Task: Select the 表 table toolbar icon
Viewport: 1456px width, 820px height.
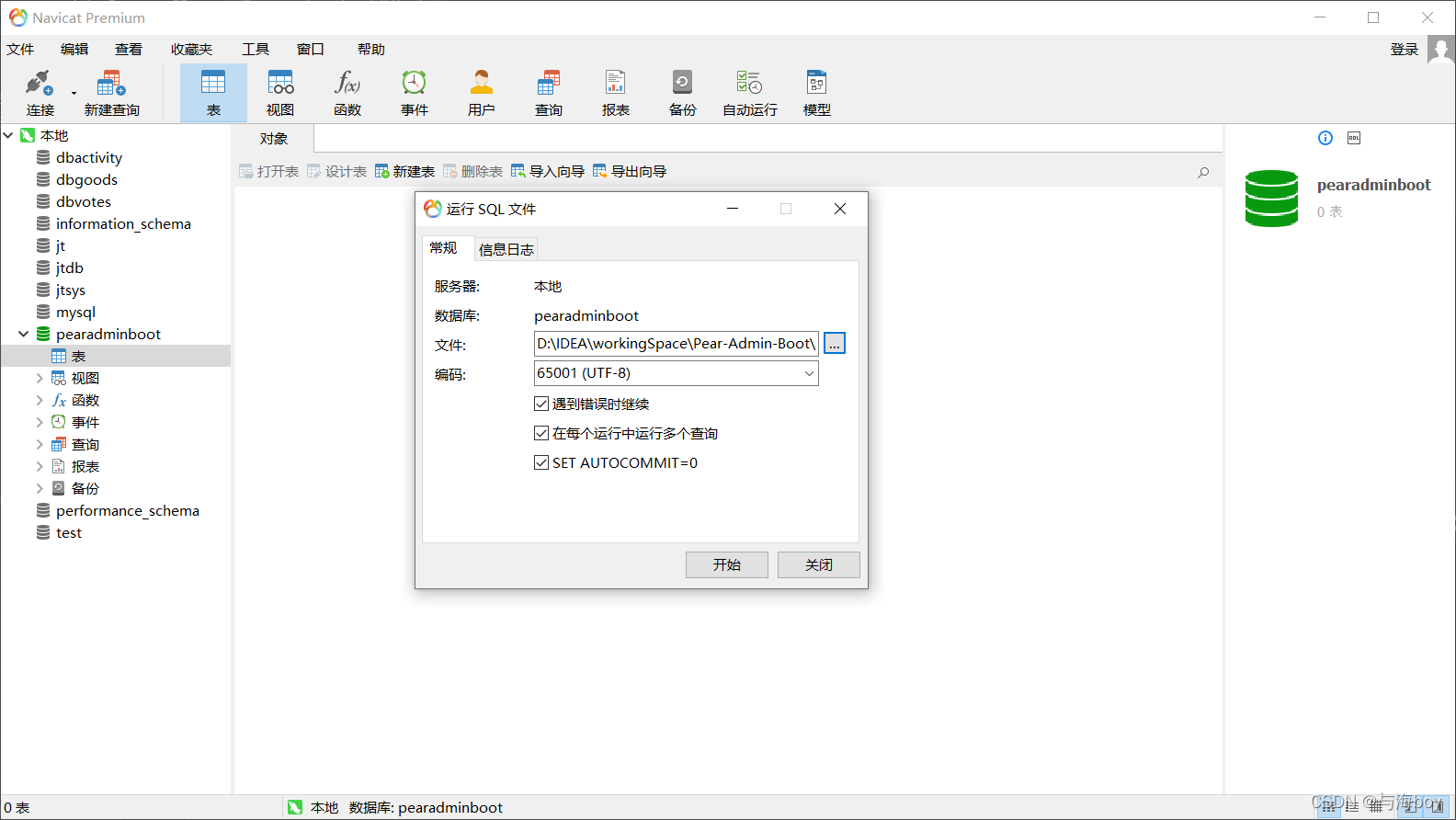Action: 213,93
